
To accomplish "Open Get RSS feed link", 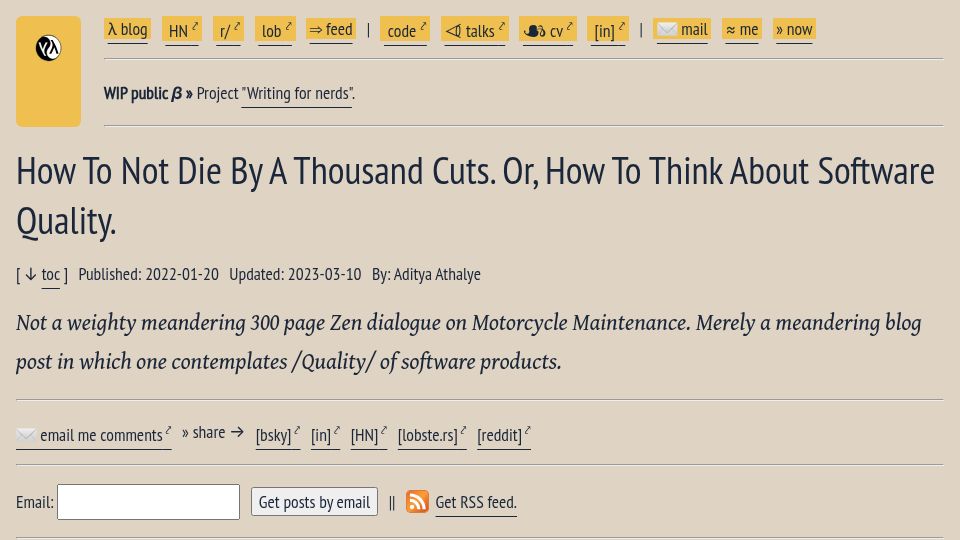I will click(x=476, y=502).
